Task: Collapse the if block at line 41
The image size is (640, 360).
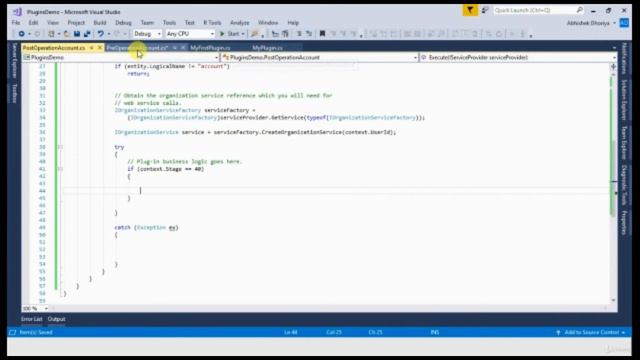Action: (x=60, y=169)
